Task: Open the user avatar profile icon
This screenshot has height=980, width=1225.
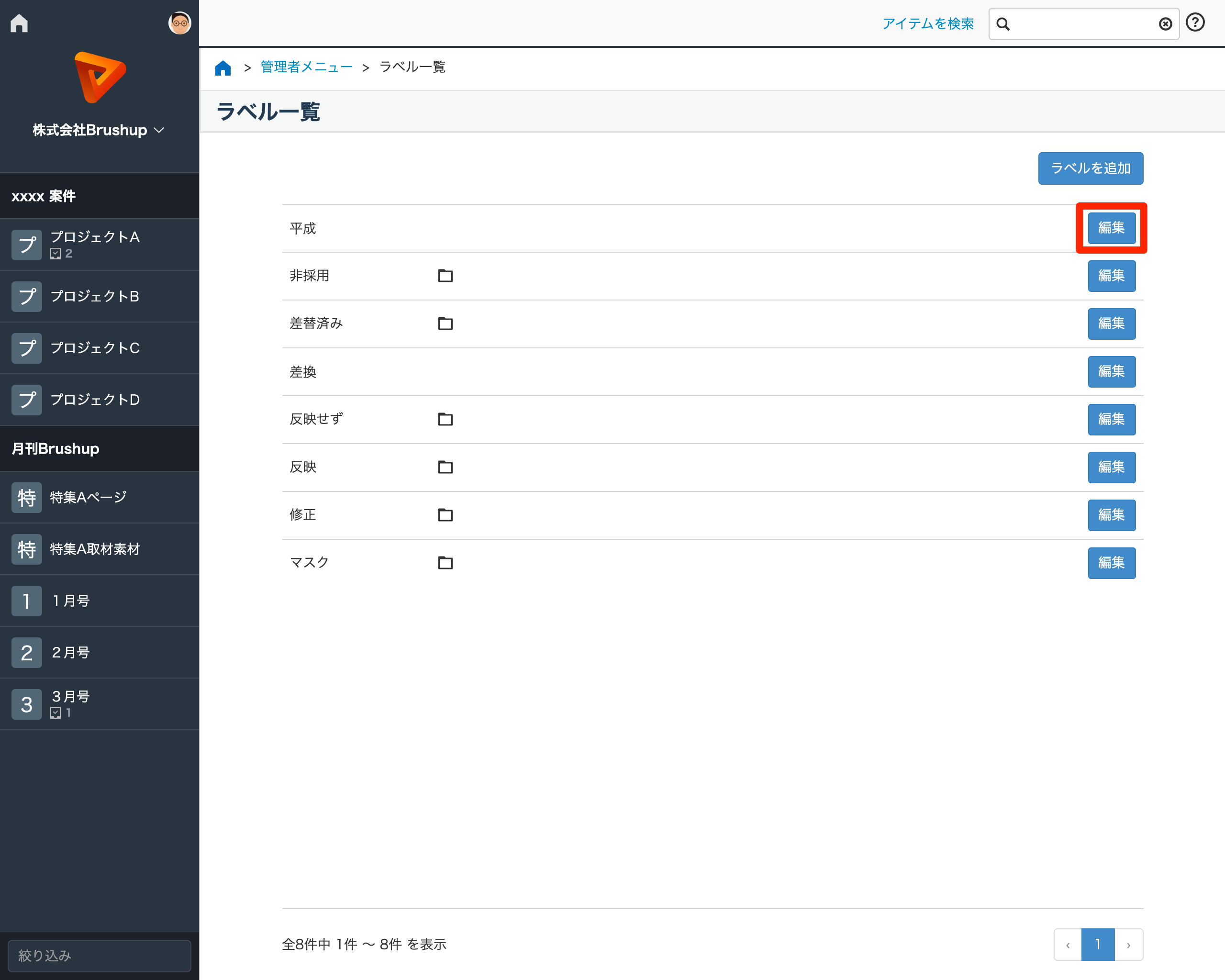Action: (x=179, y=23)
